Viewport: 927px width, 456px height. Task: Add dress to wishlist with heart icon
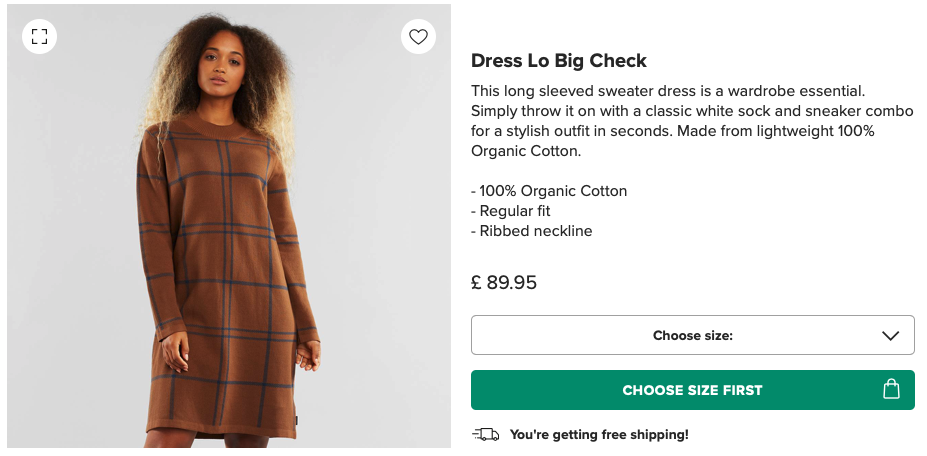[x=418, y=37]
